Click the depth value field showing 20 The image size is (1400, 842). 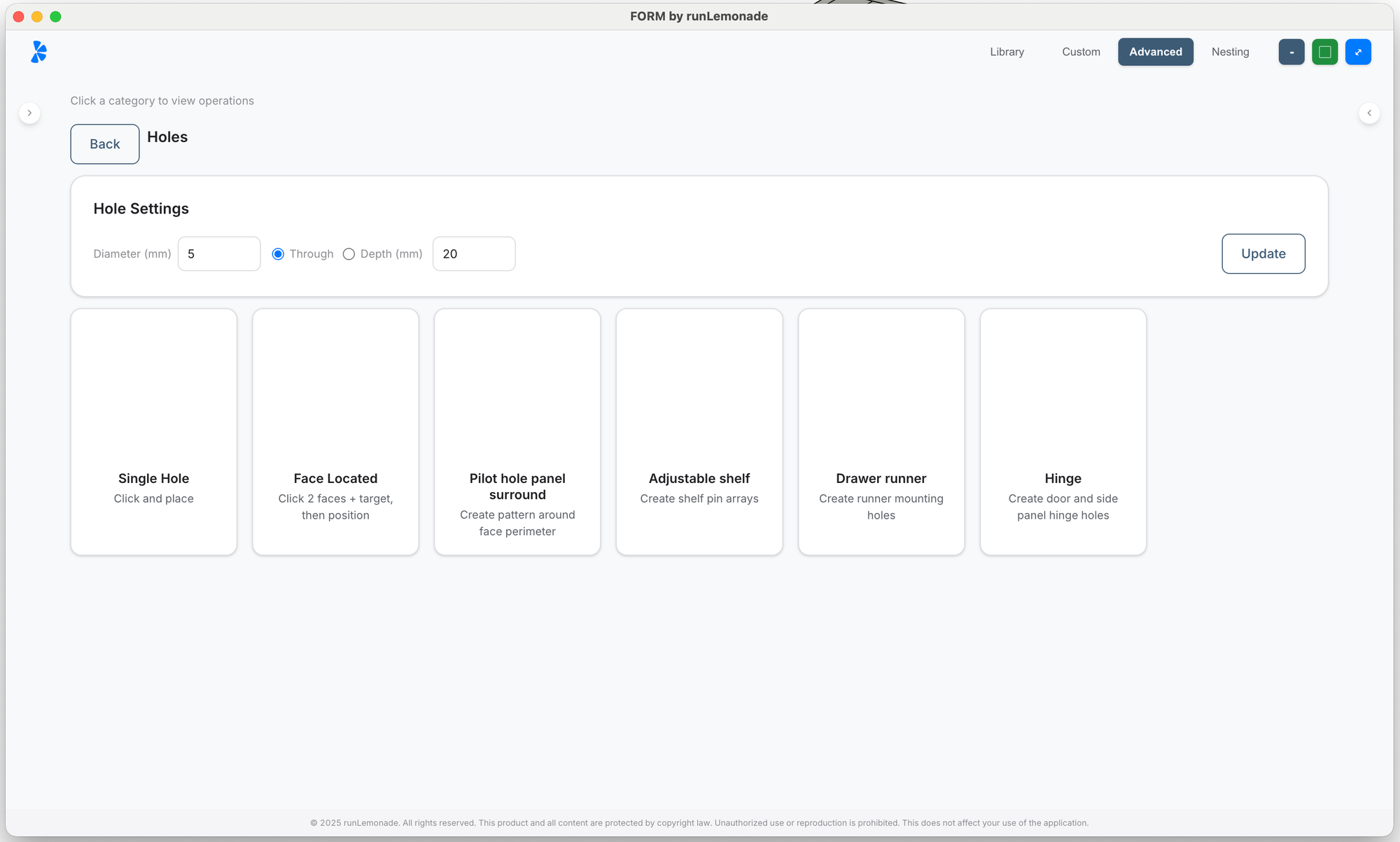(x=473, y=254)
